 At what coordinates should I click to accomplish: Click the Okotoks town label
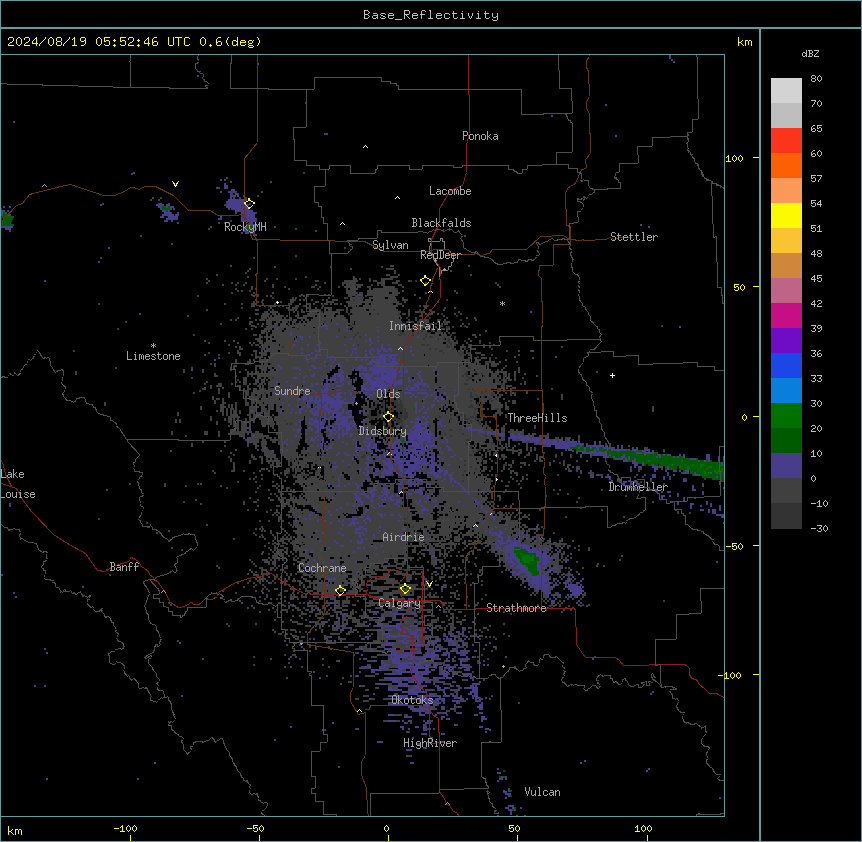tap(412, 700)
